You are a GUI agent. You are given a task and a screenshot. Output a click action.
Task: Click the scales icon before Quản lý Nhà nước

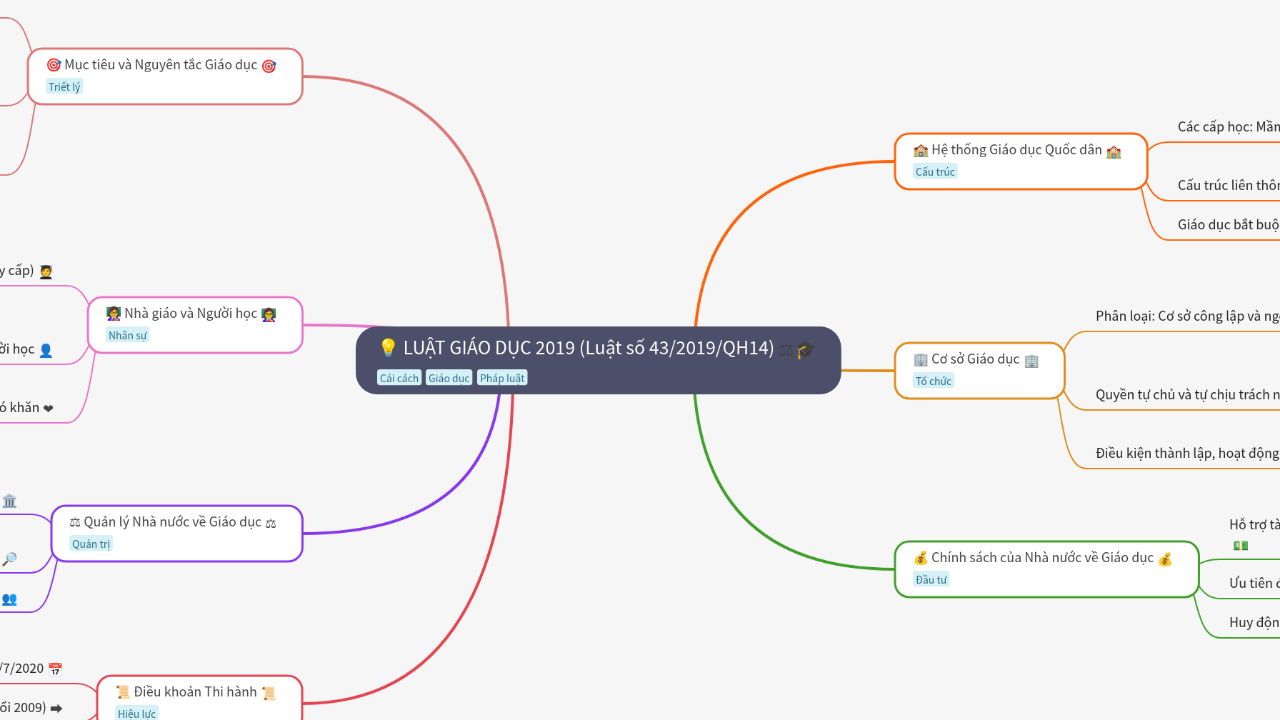(x=75, y=522)
